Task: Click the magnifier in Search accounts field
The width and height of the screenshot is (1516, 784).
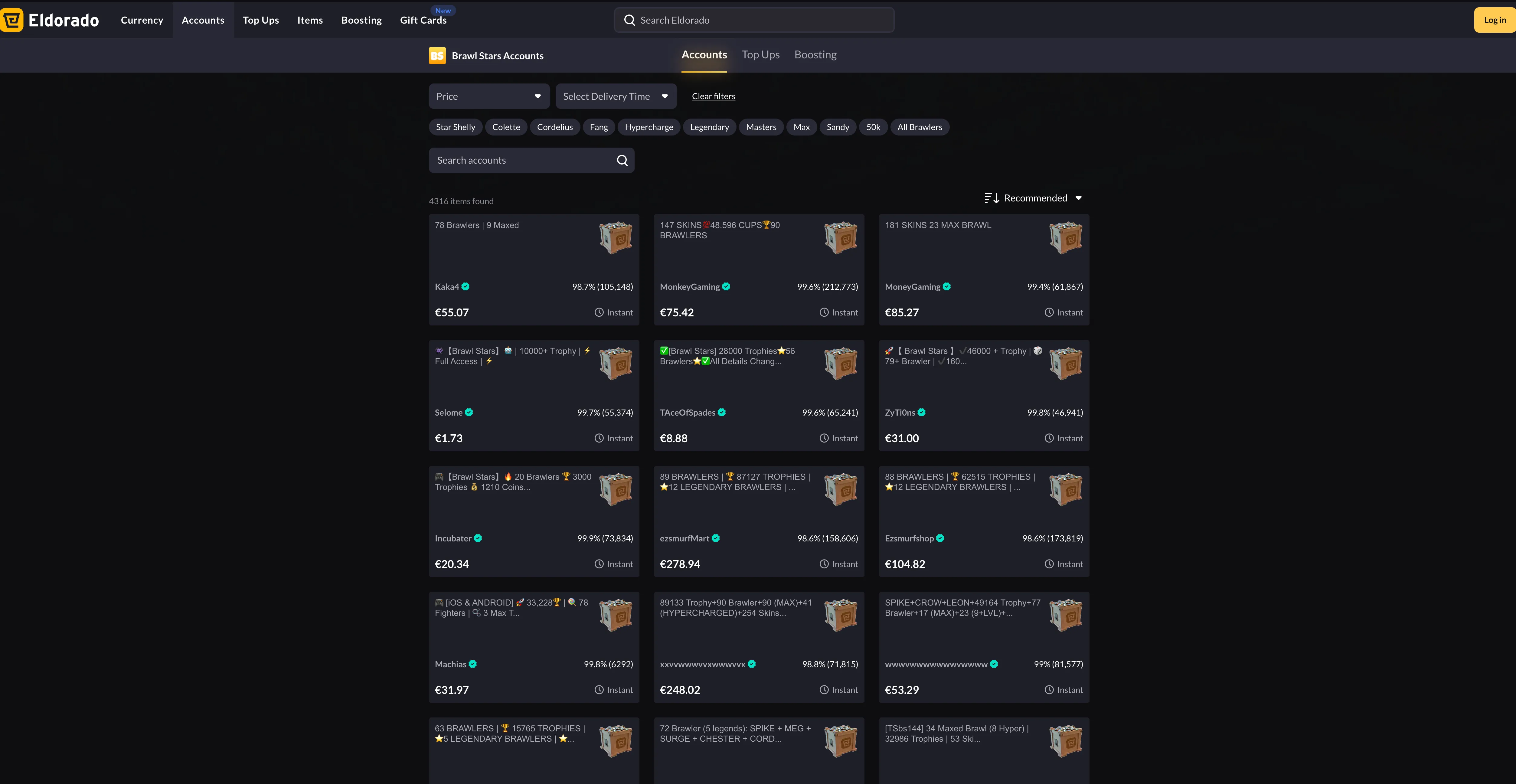Action: click(x=622, y=161)
